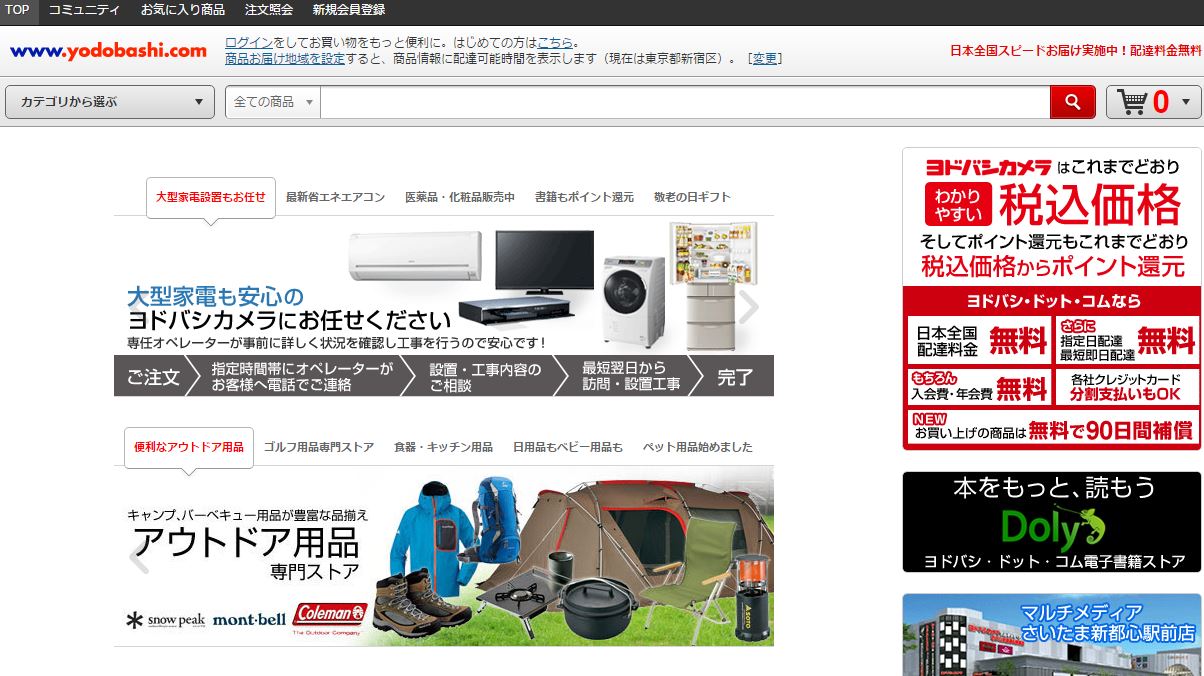
Task: Click 無料で90日間補償 in side banner
Action: [x=1110, y=432]
